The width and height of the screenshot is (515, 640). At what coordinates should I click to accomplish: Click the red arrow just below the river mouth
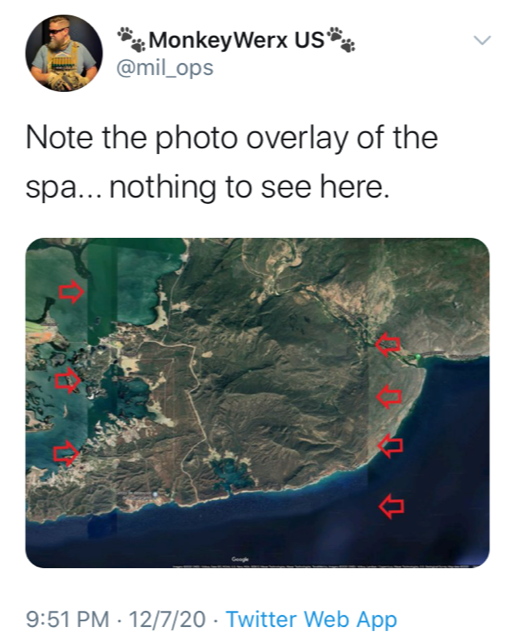pyautogui.click(x=389, y=396)
